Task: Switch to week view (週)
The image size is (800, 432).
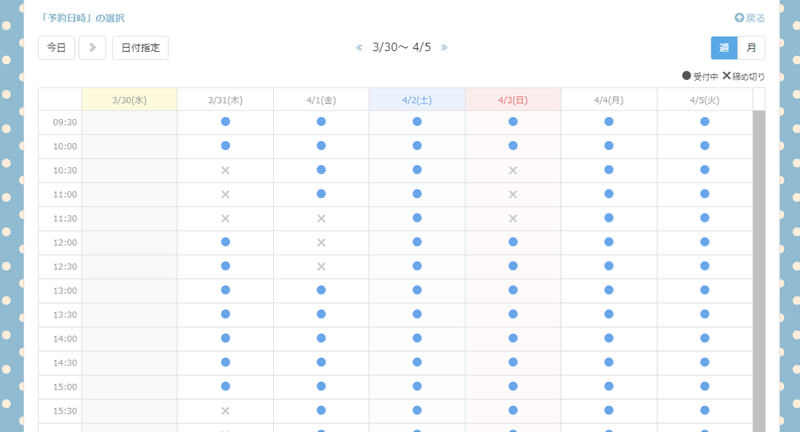Action: [723, 47]
